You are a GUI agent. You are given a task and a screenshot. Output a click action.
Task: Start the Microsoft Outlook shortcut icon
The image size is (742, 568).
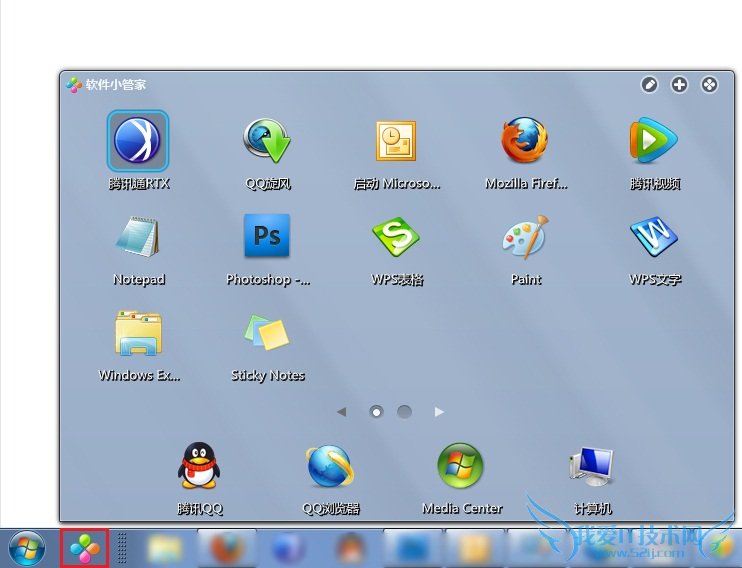[x=396, y=141]
